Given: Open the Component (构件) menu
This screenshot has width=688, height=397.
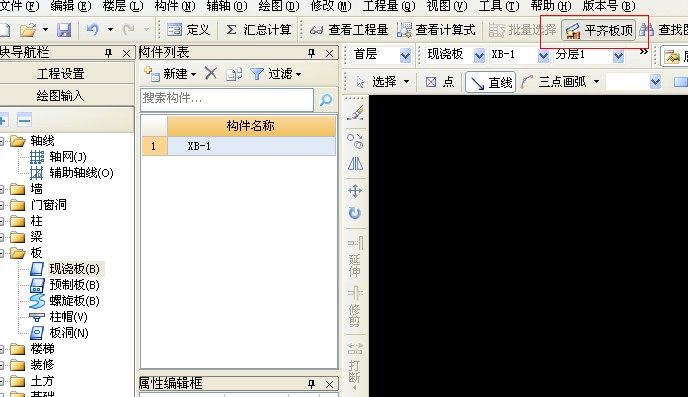Looking at the screenshot, I should point(175,6).
